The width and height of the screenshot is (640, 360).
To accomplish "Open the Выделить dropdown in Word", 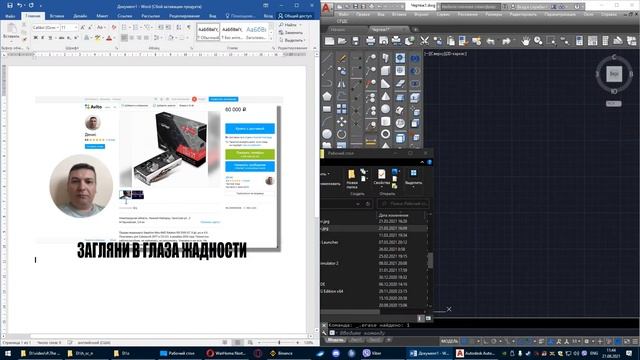I will 292,40.
